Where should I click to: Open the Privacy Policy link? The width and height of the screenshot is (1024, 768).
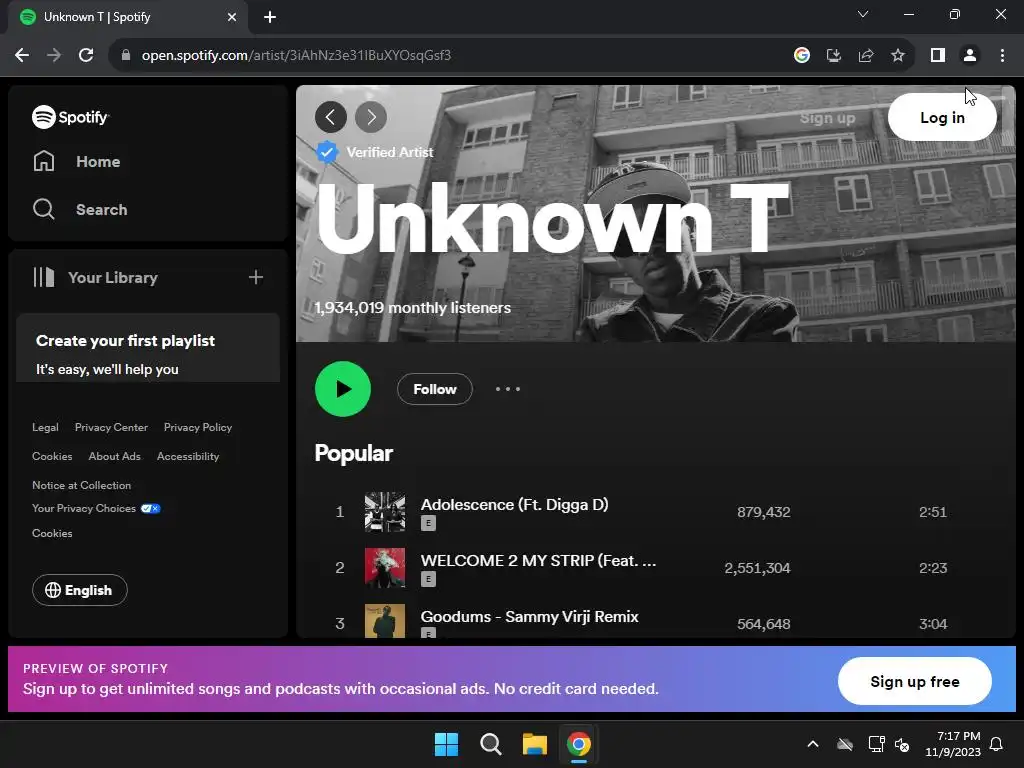click(198, 427)
